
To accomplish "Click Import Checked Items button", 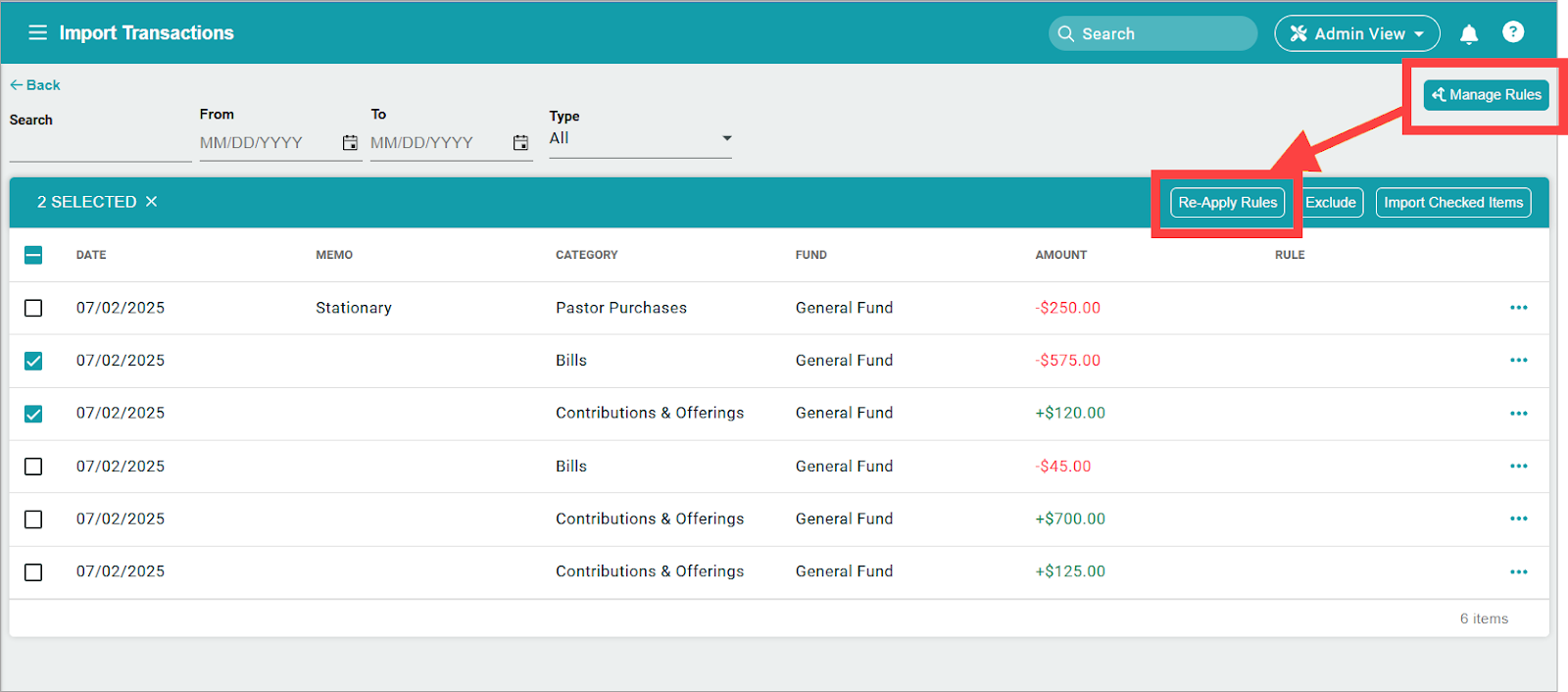I will tap(1452, 203).
